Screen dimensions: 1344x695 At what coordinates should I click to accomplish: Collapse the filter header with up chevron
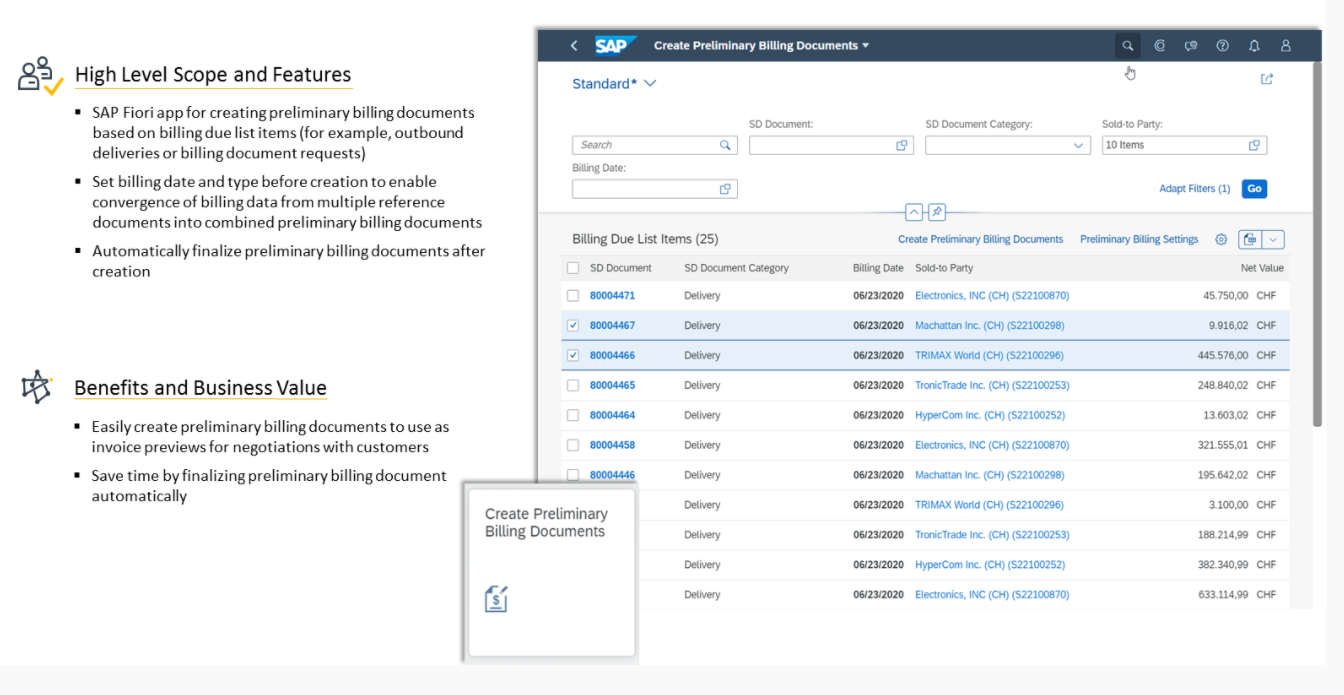(x=913, y=212)
